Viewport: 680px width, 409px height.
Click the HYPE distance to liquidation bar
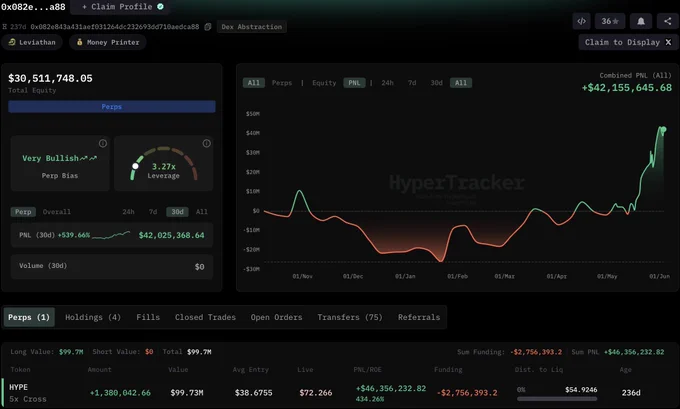[x=557, y=399]
